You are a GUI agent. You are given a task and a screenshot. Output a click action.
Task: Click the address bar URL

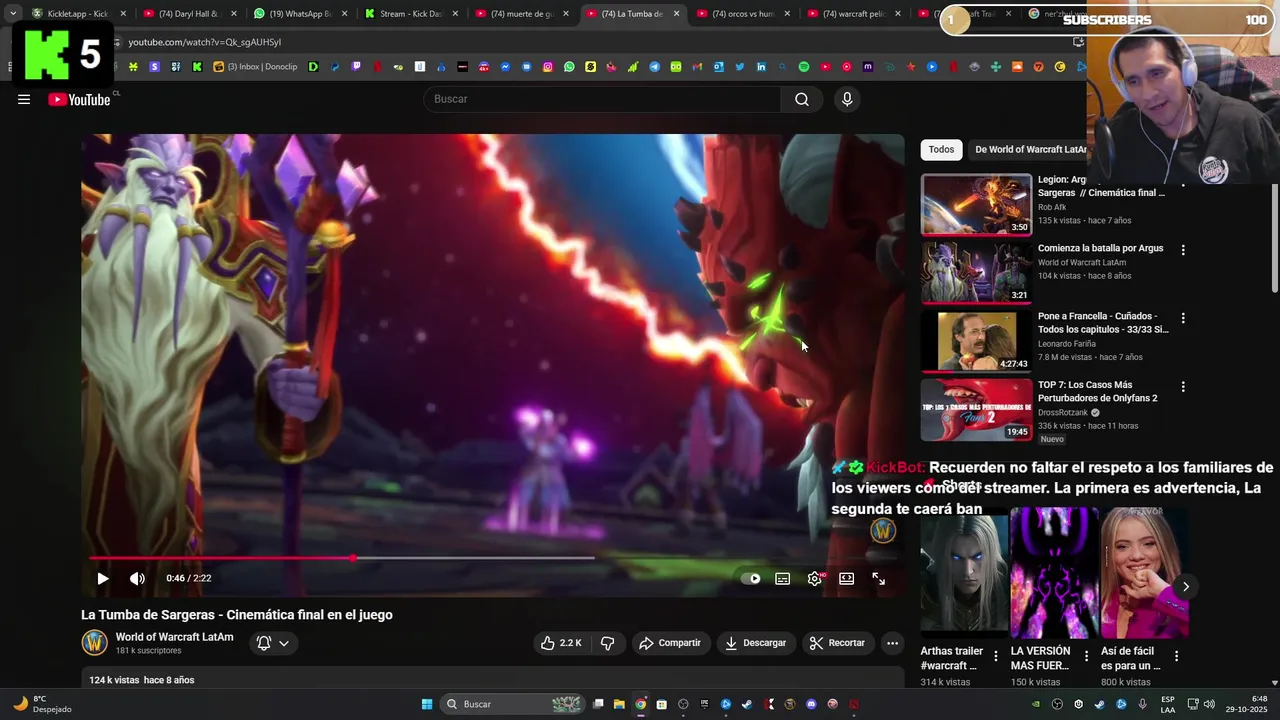[204, 42]
